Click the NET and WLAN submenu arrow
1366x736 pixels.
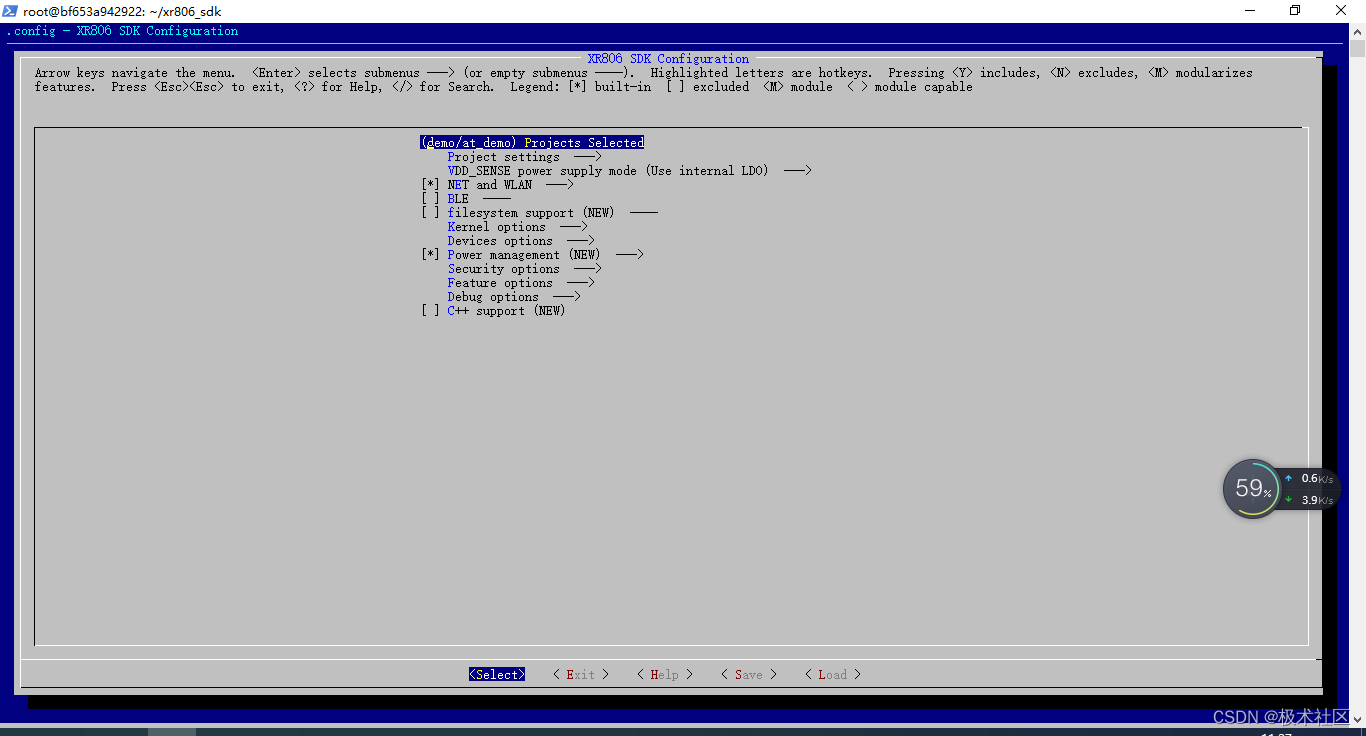[x=560, y=185]
